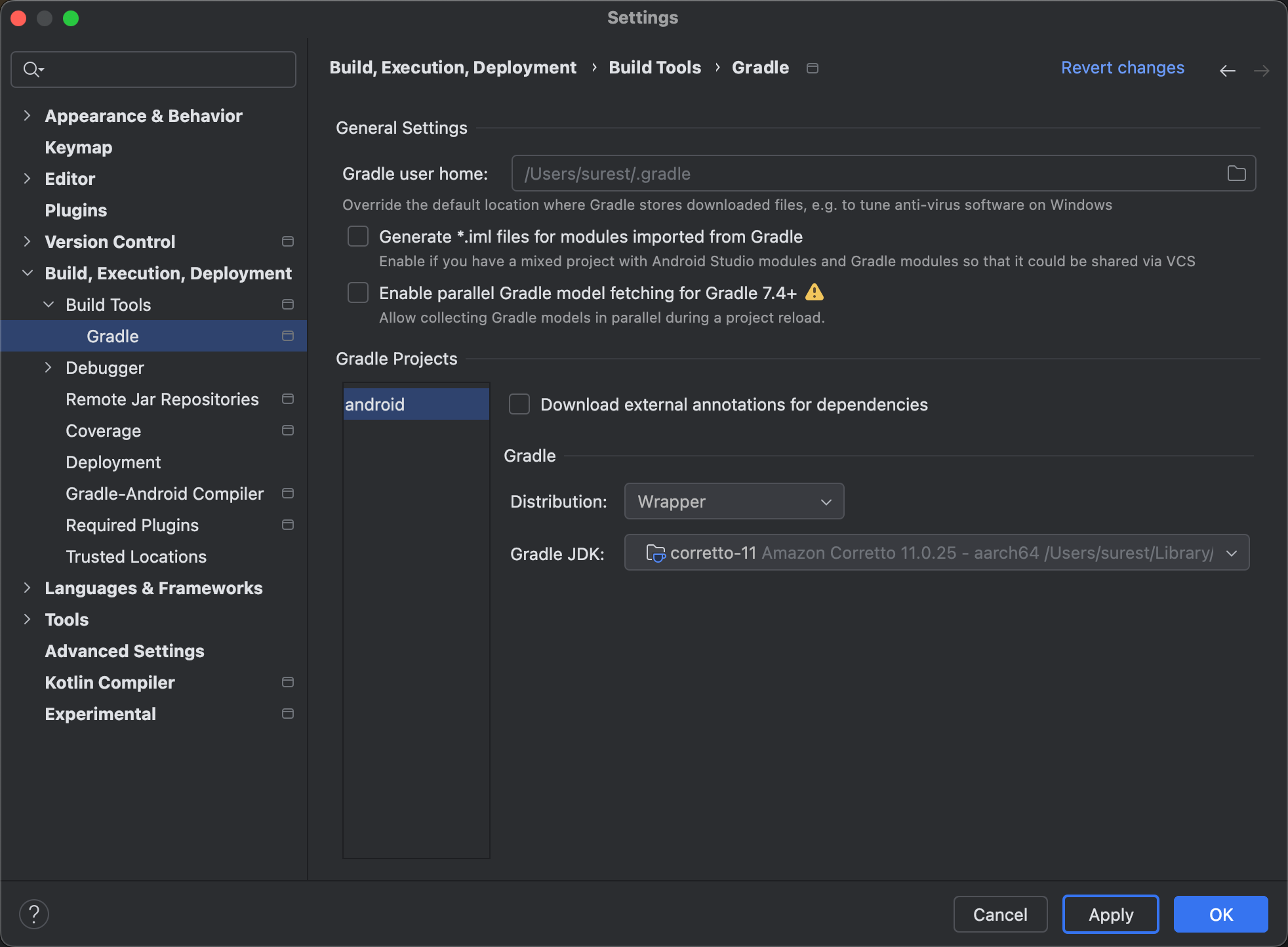Open the Gradle JDK corretto-11 dropdown
The height and width of the screenshot is (947, 1288).
tap(936, 553)
